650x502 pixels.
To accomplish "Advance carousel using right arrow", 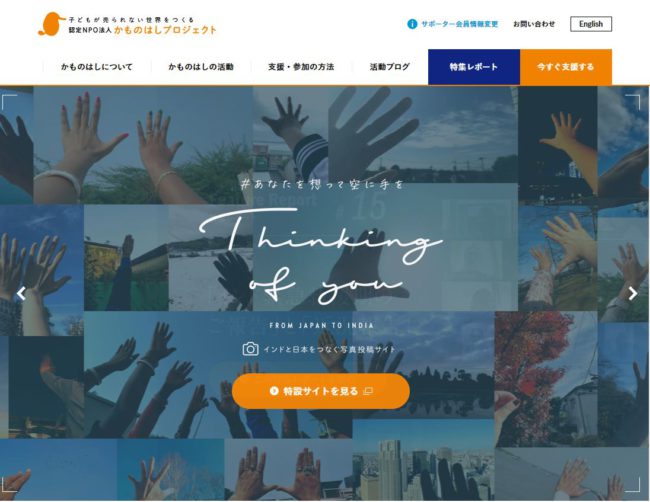I will point(633,293).
